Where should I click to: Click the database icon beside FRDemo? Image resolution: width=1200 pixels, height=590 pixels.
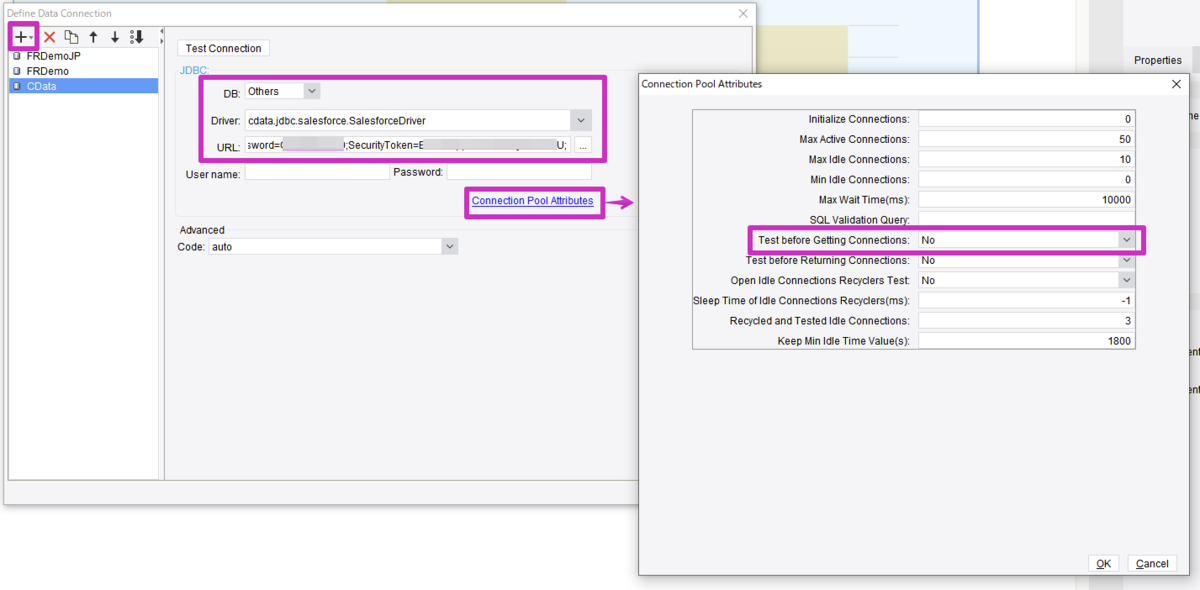pos(17,71)
